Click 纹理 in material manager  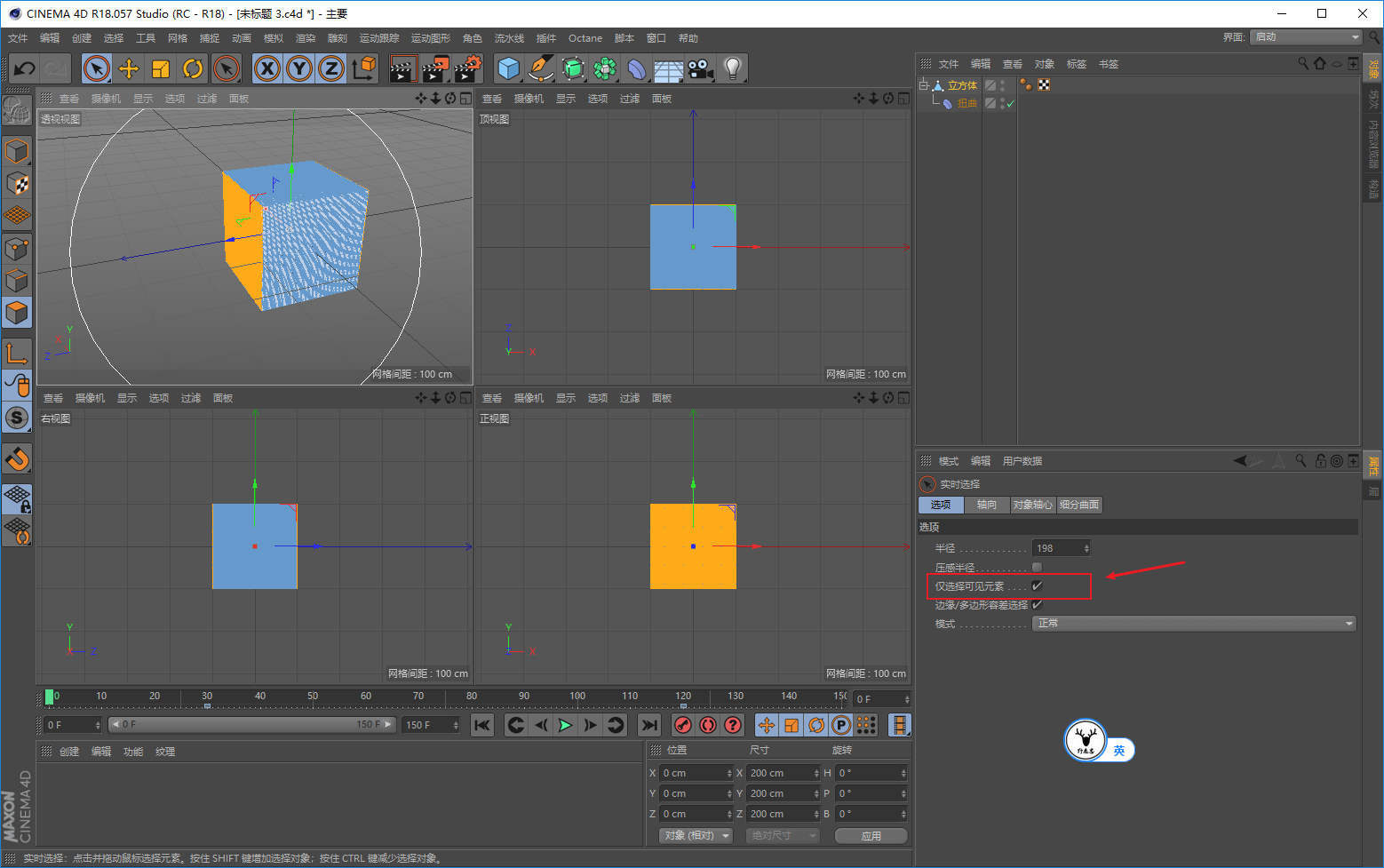pos(165,752)
